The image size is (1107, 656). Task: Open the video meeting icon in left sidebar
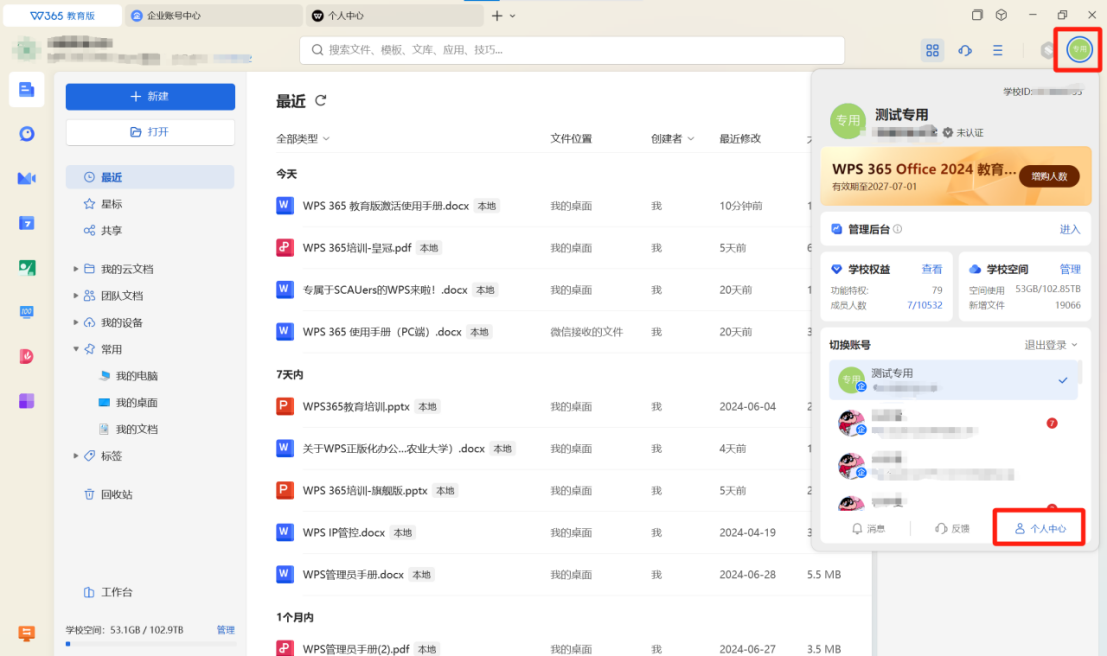point(27,178)
